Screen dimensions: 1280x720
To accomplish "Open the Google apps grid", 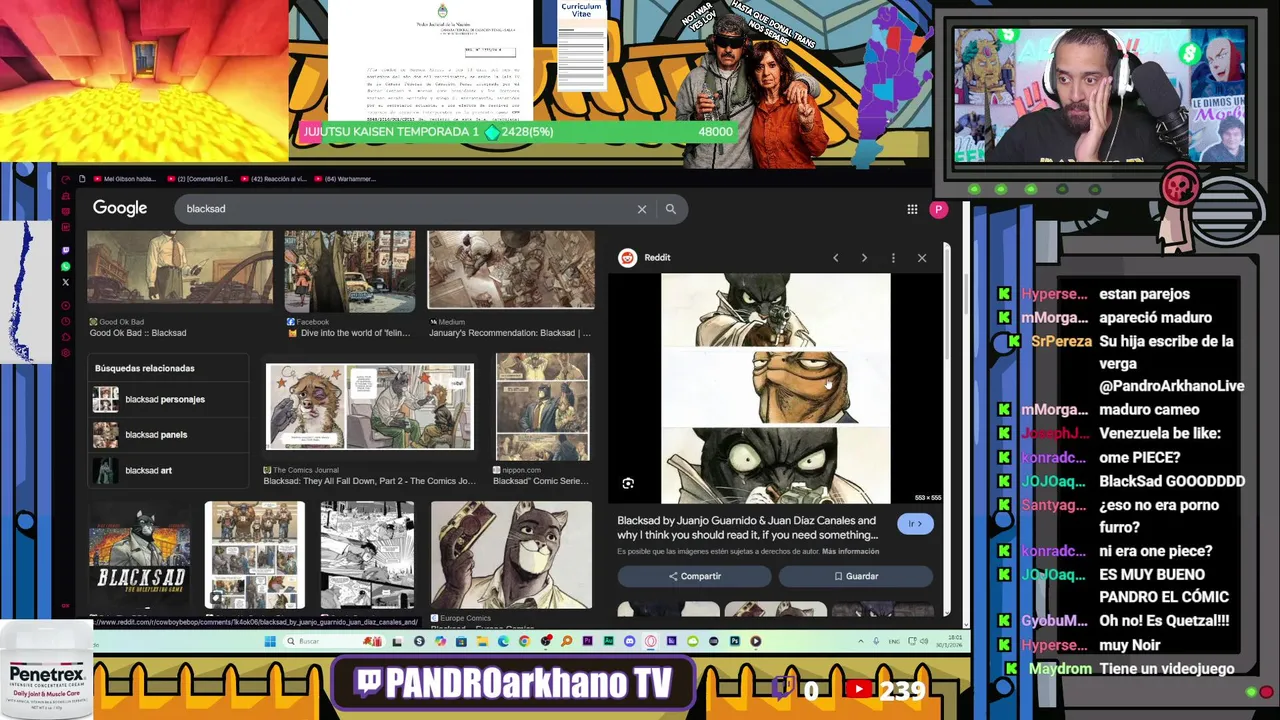I will coord(912,209).
